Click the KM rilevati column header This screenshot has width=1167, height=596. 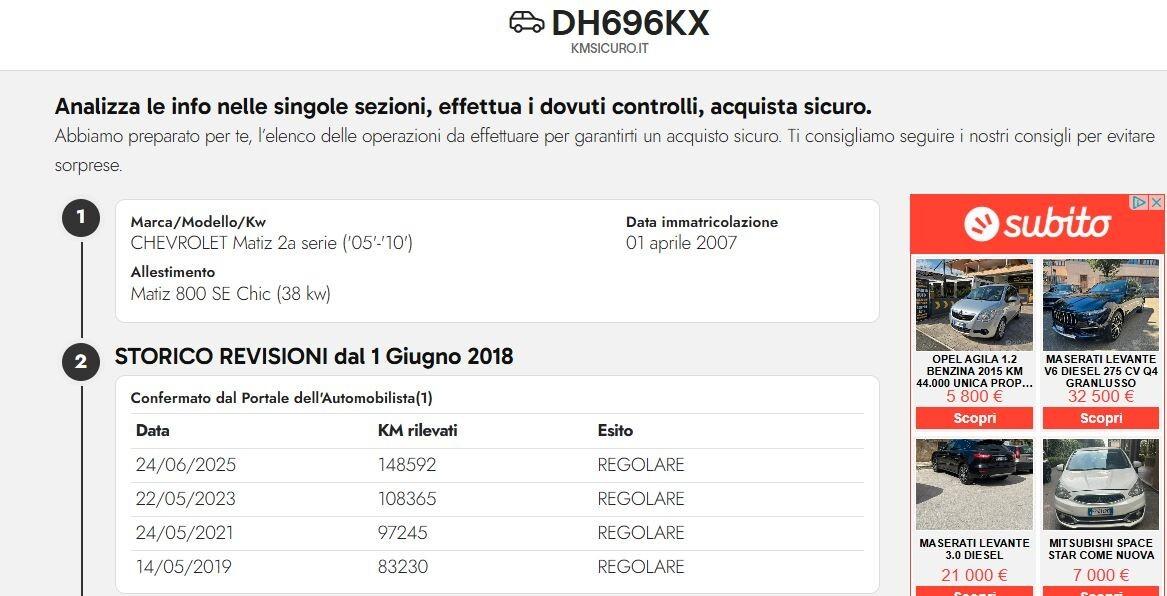[418, 431]
